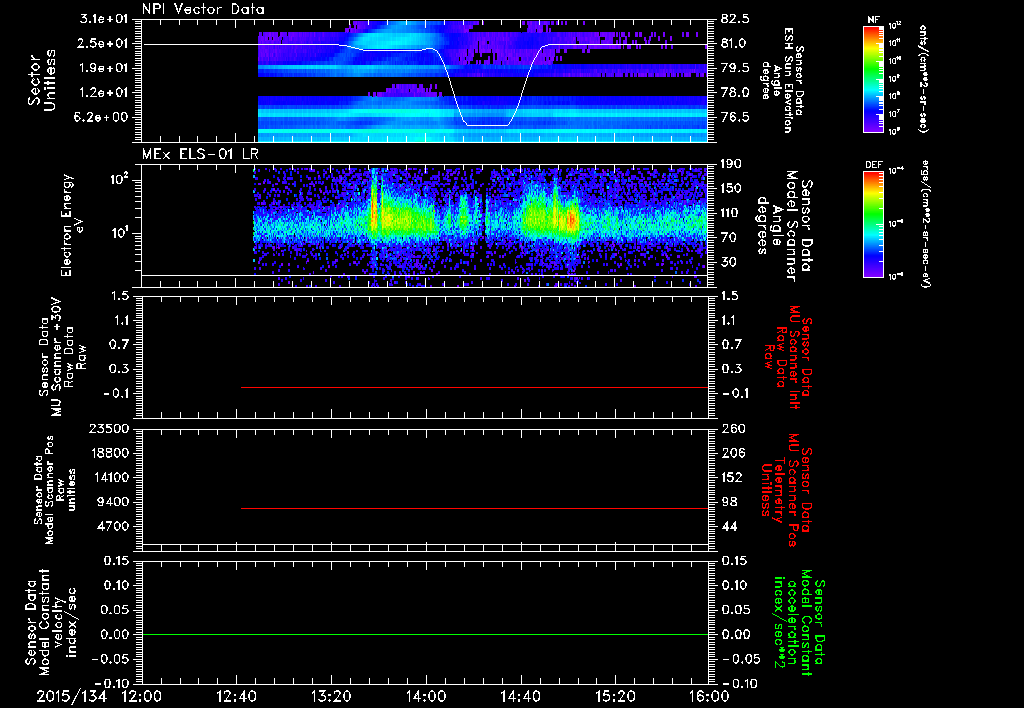Click the 13:20 time axis label

click(x=330, y=696)
